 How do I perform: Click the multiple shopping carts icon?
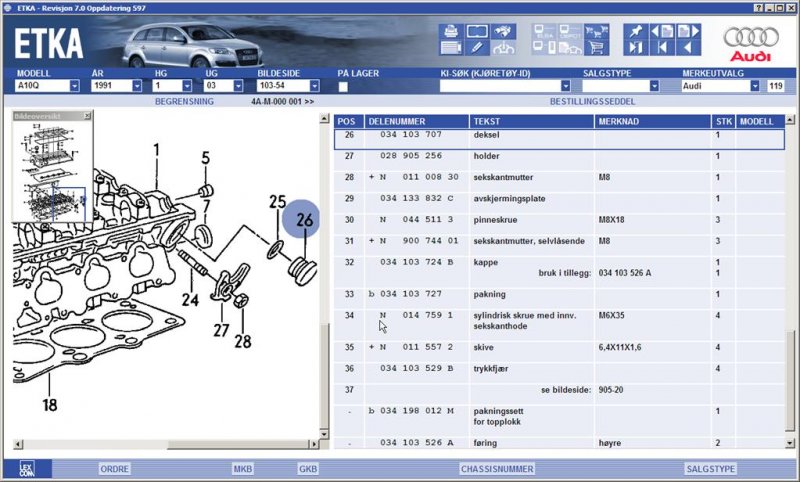[x=596, y=32]
